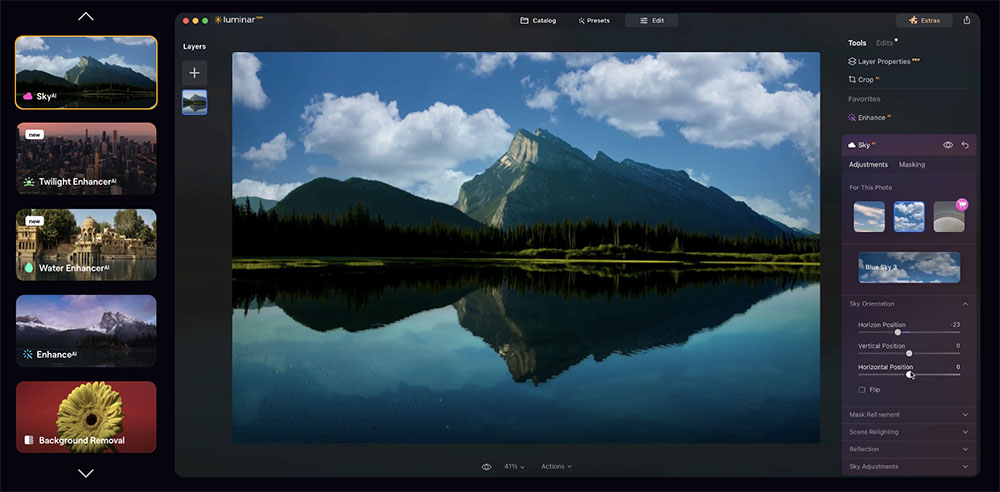
Task: Open the Crop tool
Action: (864, 79)
